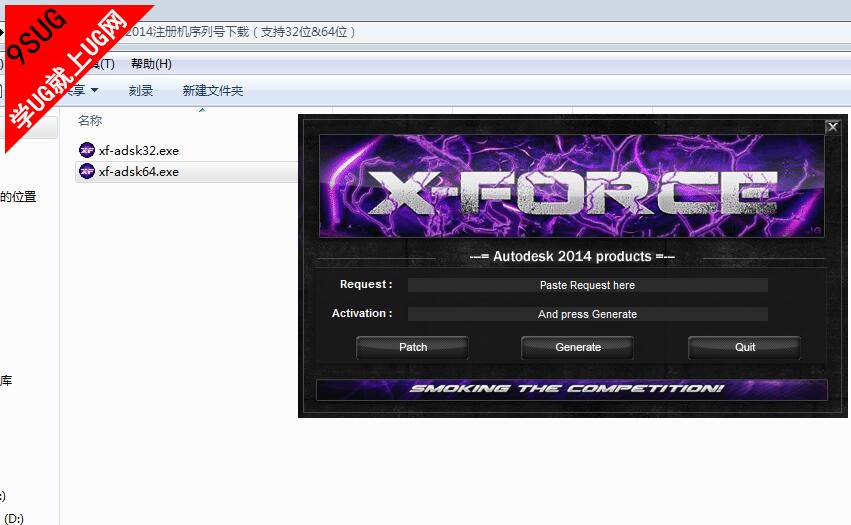Sort files by the 名称 column header

click(x=90, y=121)
